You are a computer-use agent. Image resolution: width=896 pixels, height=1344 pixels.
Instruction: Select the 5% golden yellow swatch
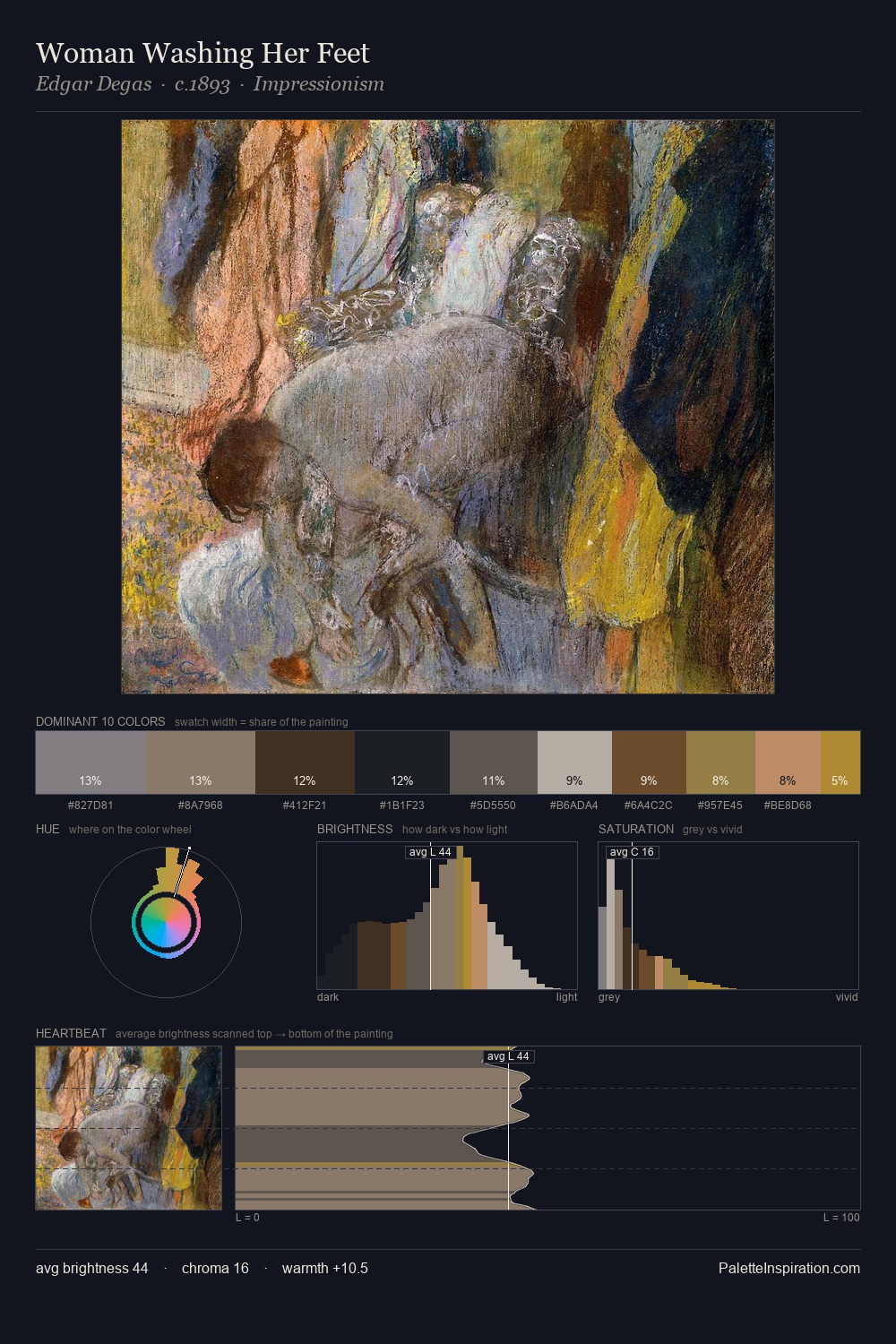840,762
